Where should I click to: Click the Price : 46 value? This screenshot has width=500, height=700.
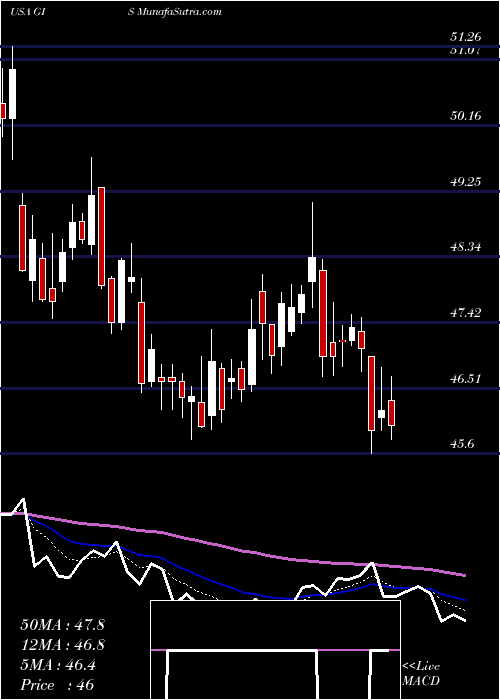click(x=57, y=685)
